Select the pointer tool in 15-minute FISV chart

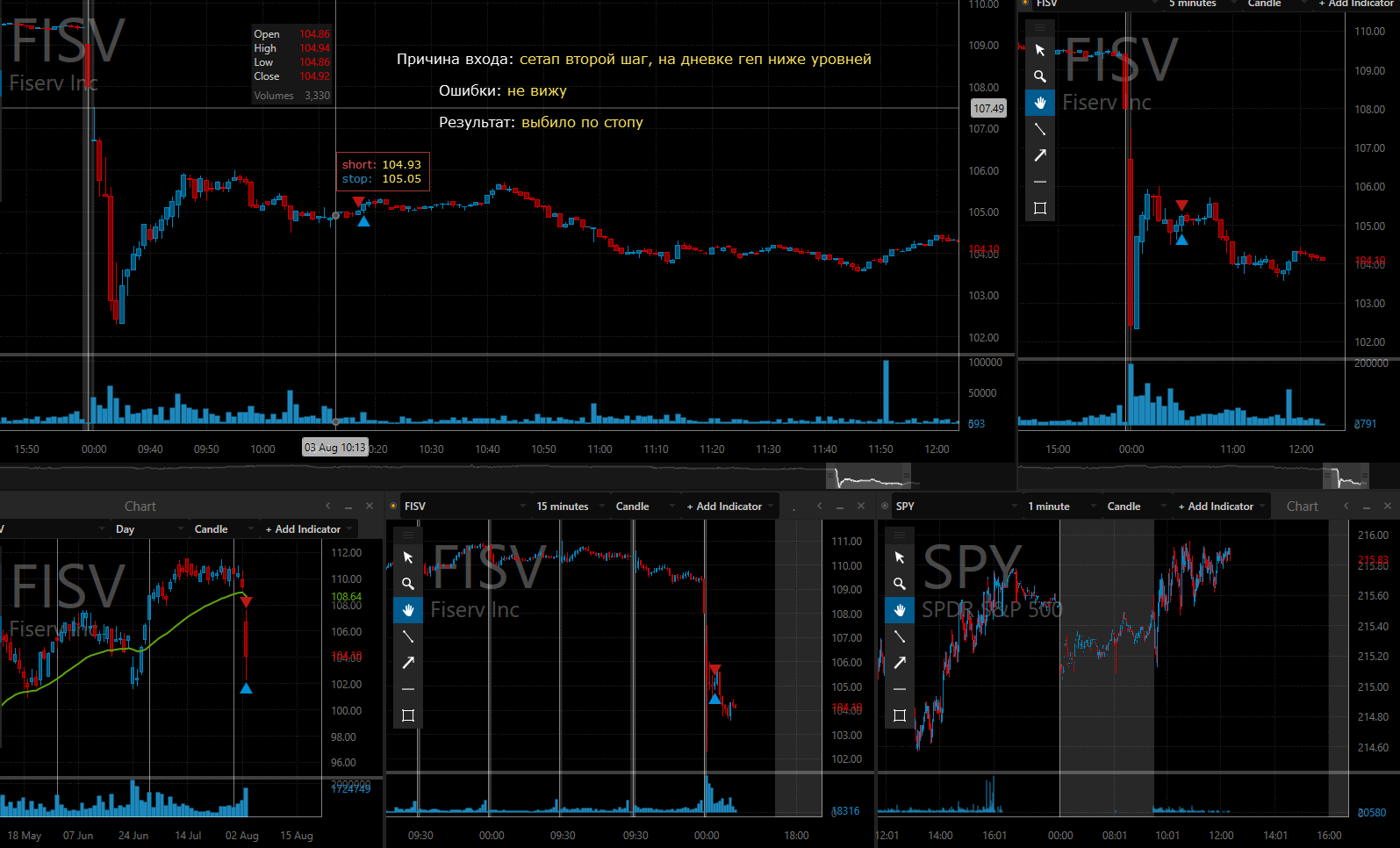pyautogui.click(x=408, y=557)
